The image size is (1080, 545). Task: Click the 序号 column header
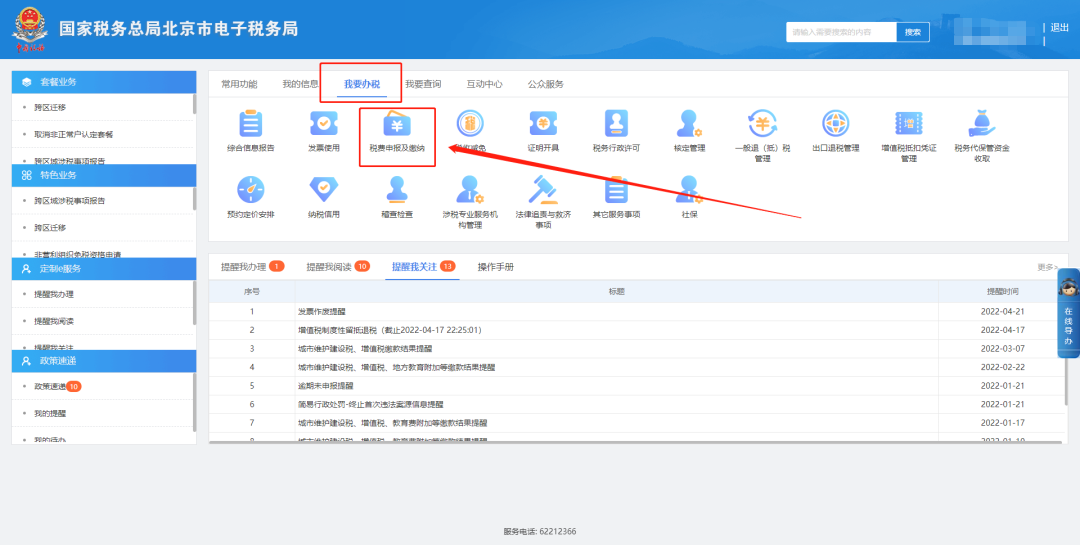tap(251, 291)
